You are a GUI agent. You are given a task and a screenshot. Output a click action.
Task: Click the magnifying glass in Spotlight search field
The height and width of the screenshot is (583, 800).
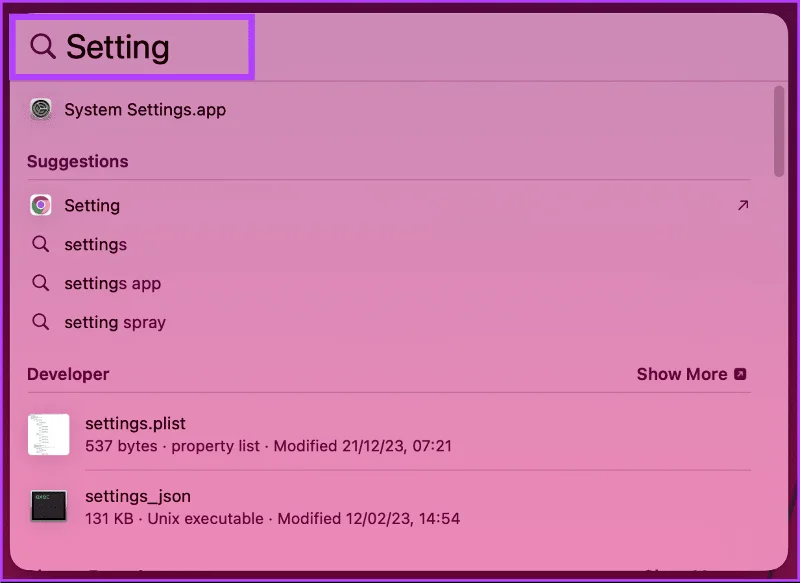(43, 46)
